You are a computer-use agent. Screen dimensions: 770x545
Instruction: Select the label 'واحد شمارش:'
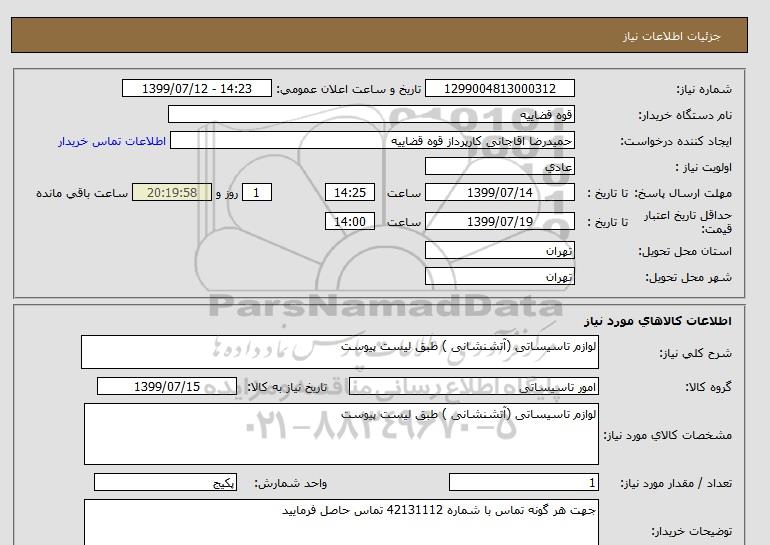(290, 484)
